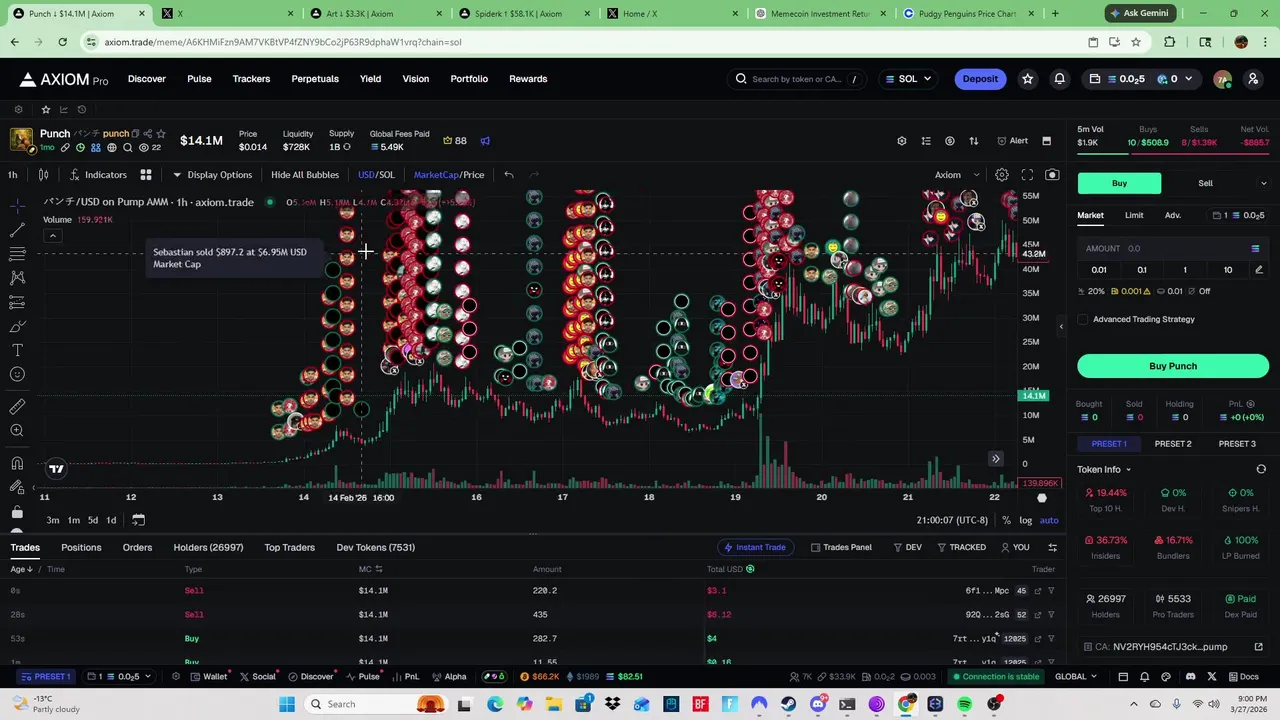
Task: Toggle the YOU trades filter
Action: 1015,547
